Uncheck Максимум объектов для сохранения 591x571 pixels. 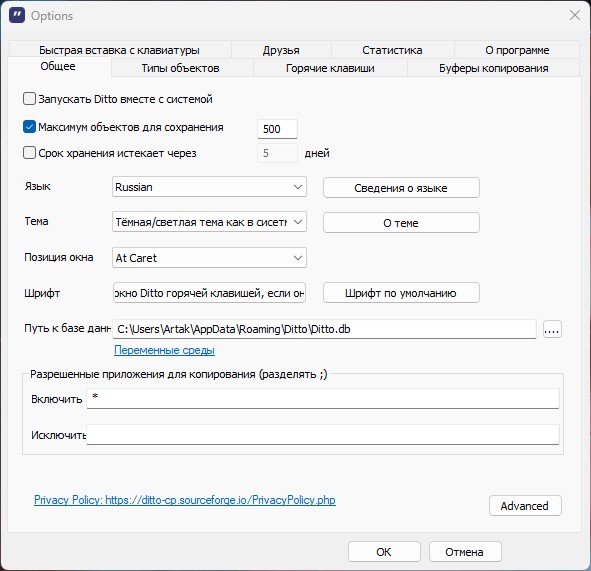tap(29, 127)
